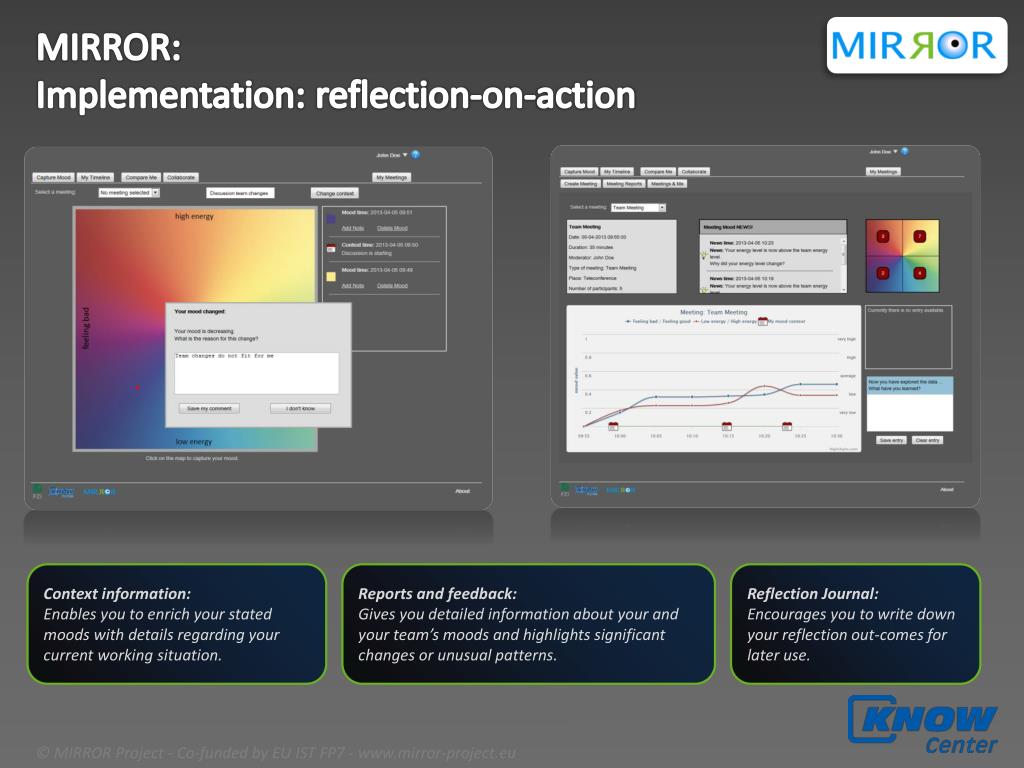Select Compare Me tab in left screenshot
The image size is (1024, 768).
tap(141, 178)
